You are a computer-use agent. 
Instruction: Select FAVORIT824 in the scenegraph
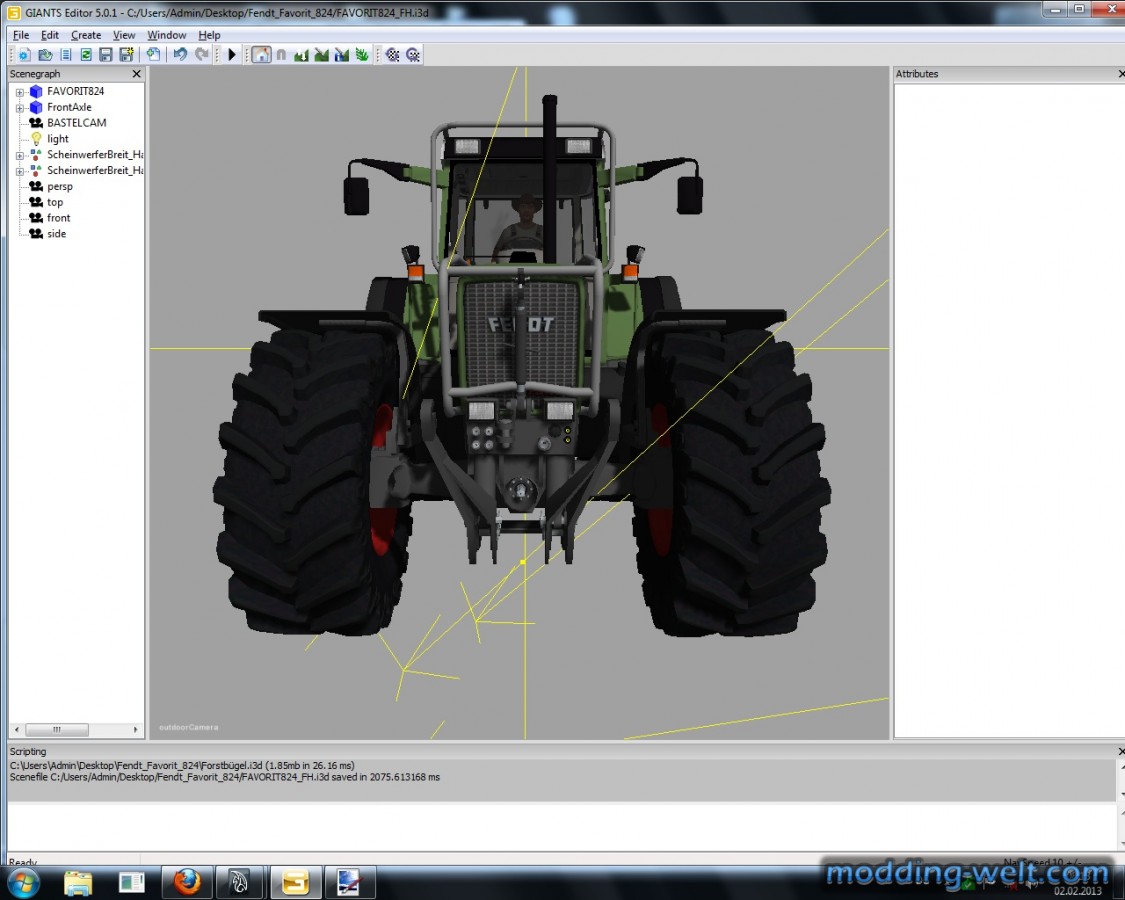(x=75, y=91)
